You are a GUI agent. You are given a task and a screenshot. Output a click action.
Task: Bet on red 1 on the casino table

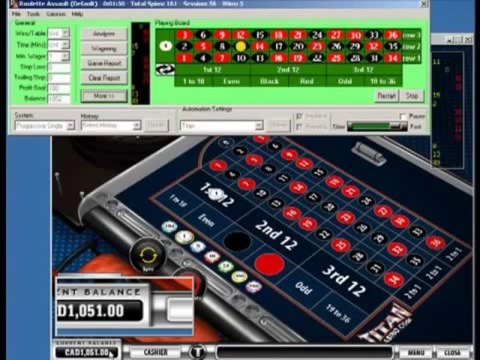(x=218, y=165)
